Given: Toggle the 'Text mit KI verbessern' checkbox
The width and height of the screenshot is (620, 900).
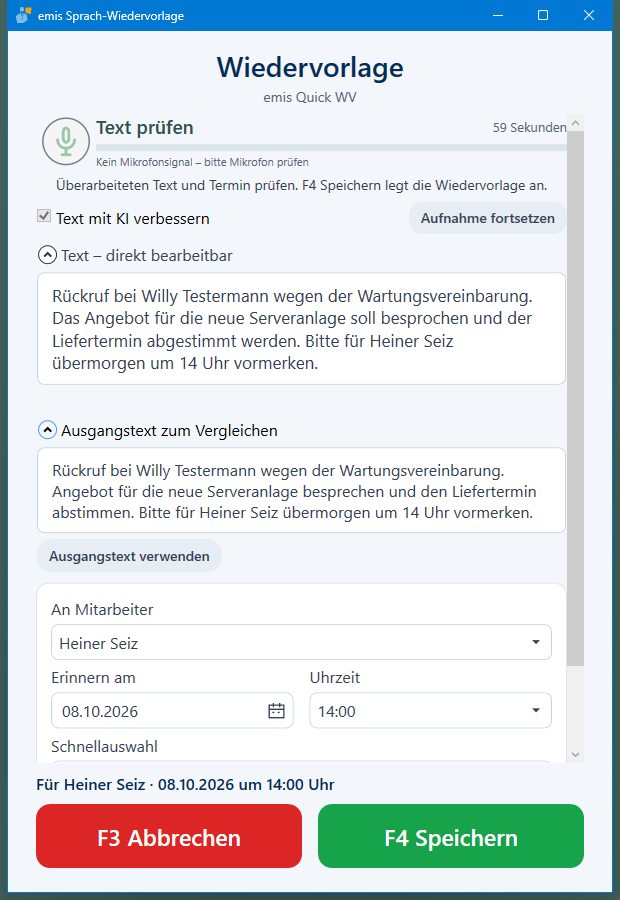Looking at the screenshot, I should pos(44,216).
